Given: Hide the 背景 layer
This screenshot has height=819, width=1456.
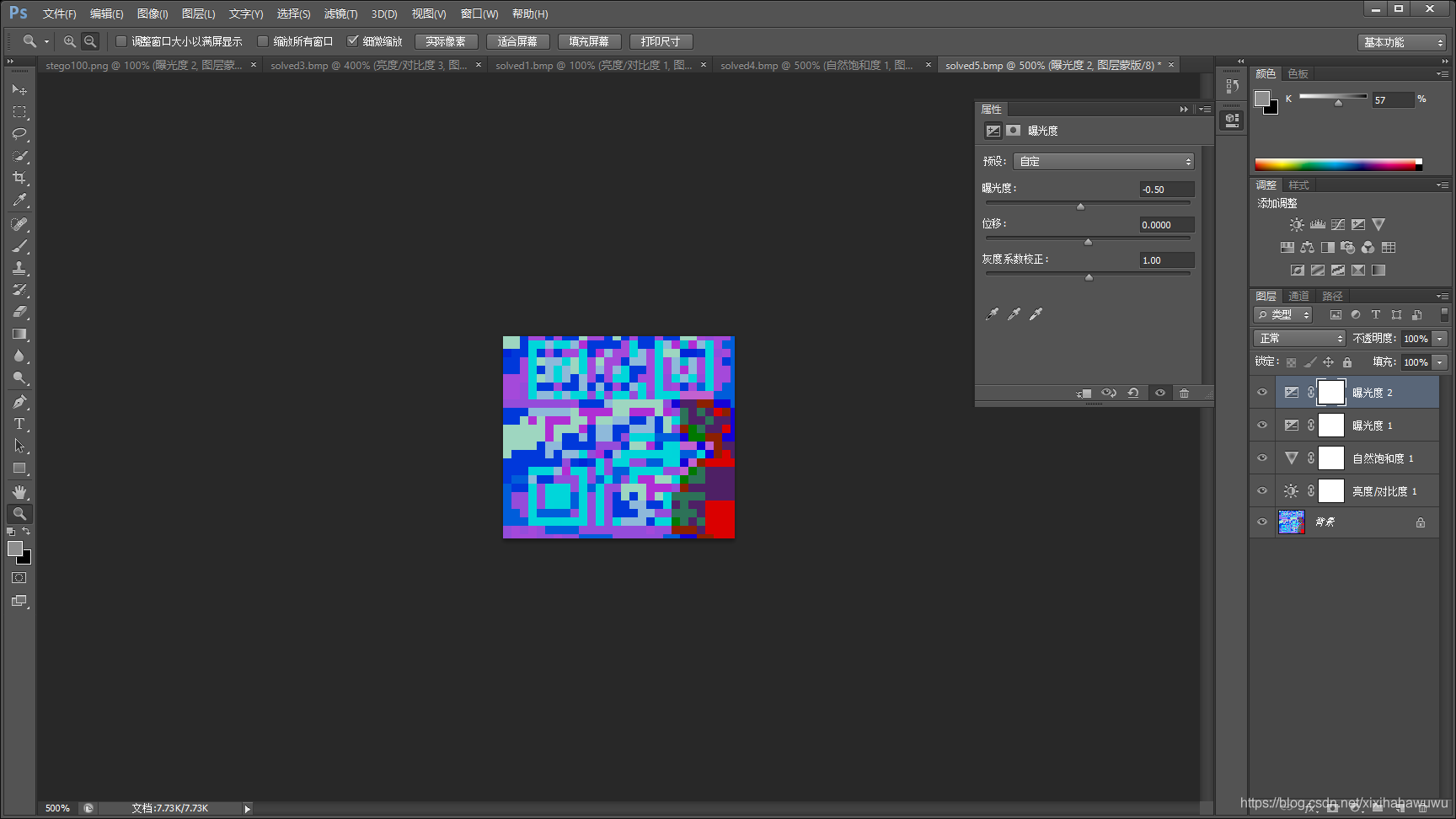Looking at the screenshot, I should (x=1262, y=522).
